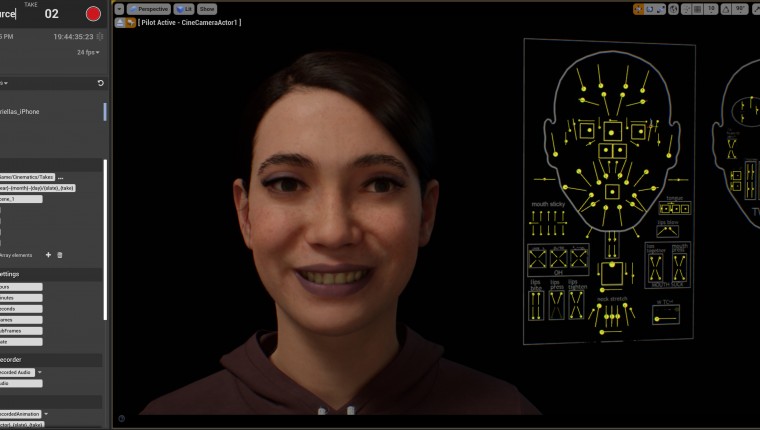Open the Perspective view menu
The width and height of the screenshot is (760, 430).
[x=149, y=9]
